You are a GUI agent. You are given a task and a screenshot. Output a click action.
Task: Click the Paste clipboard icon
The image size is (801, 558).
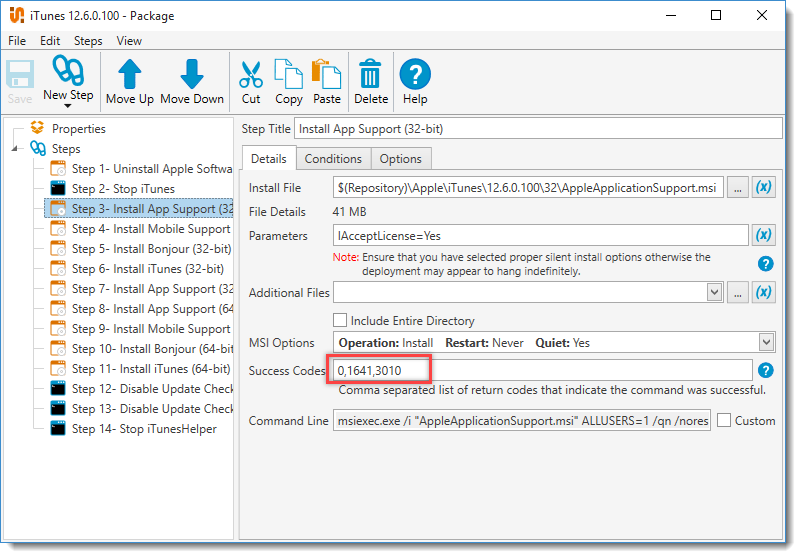326,74
